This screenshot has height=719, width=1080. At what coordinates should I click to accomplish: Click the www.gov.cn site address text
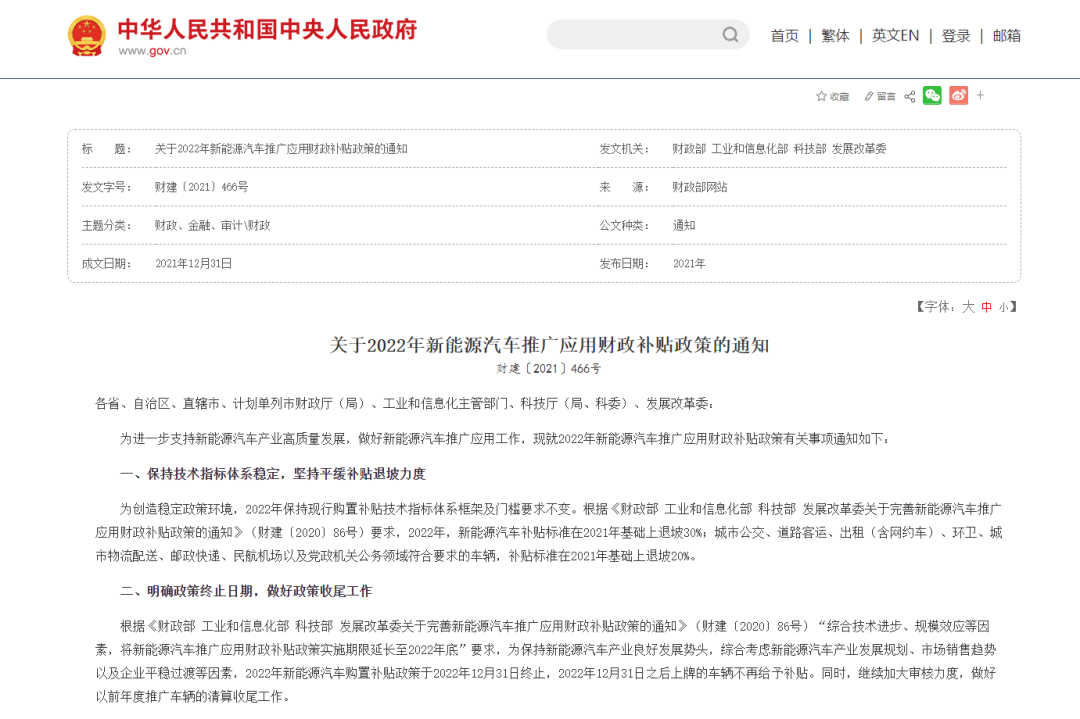(x=152, y=51)
